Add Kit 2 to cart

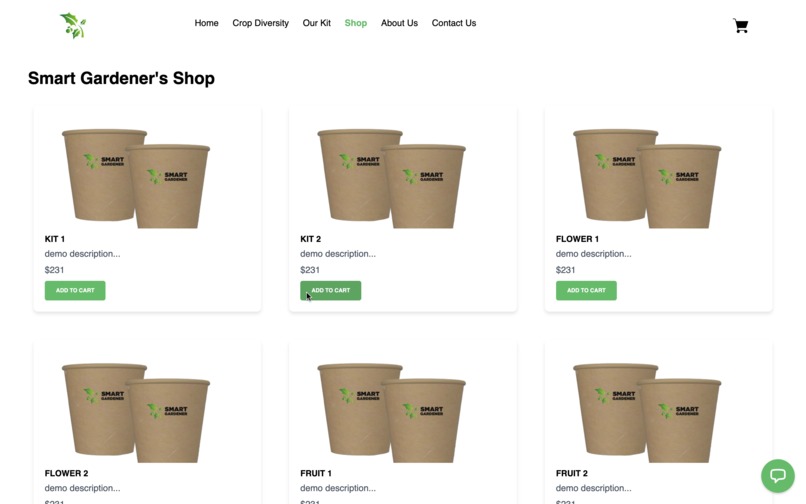pyautogui.click(x=331, y=291)
